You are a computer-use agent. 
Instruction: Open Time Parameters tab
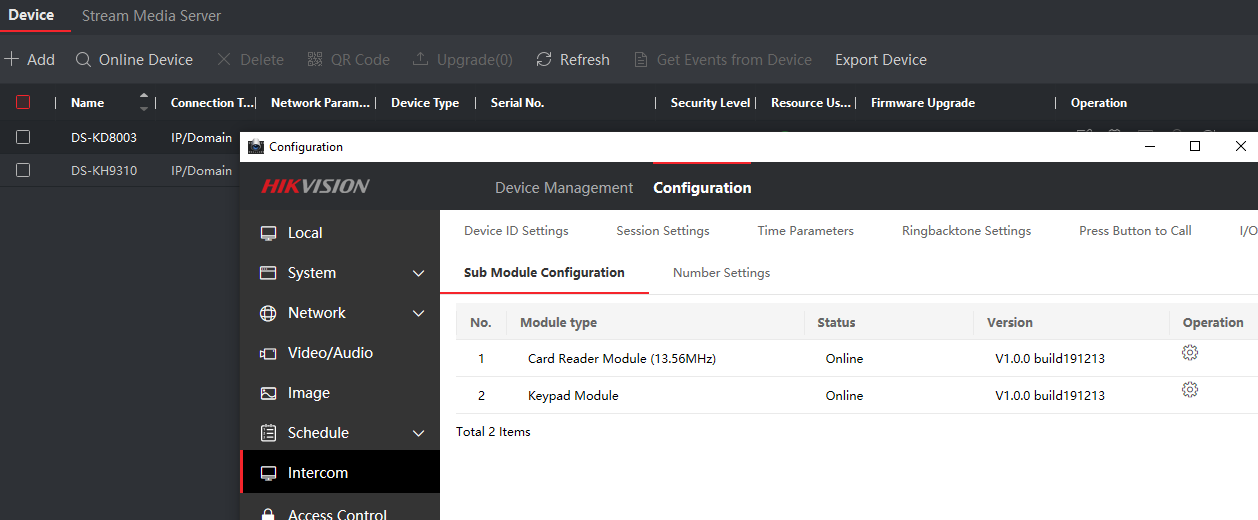tap(805, 231)
